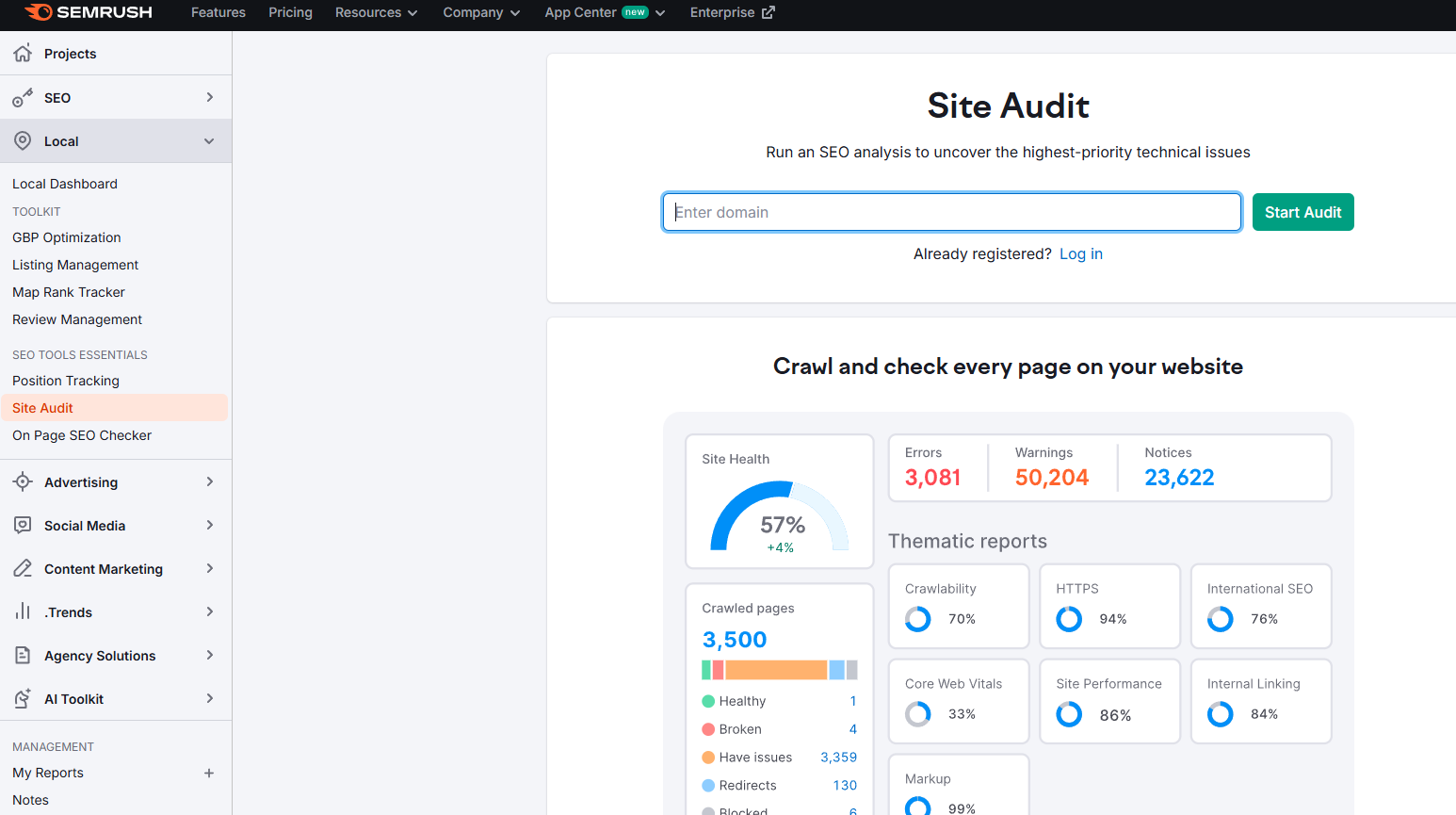Screen dimensions: 1456x815
Task: Click the green Healthy legend dot
Action: [x=708, y=701]
